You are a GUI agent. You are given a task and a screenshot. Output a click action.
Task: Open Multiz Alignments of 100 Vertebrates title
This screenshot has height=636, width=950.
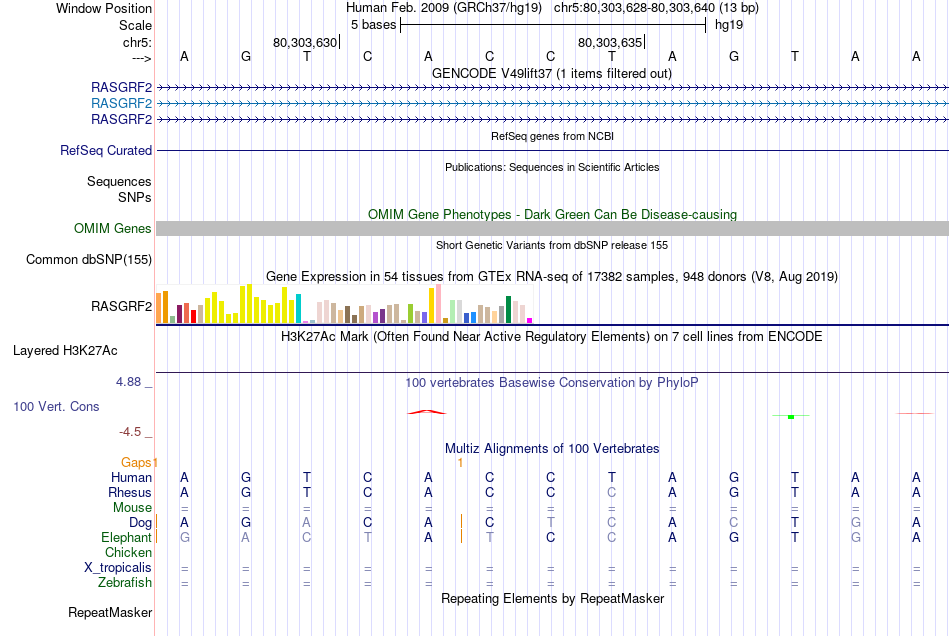click(552, 449)
